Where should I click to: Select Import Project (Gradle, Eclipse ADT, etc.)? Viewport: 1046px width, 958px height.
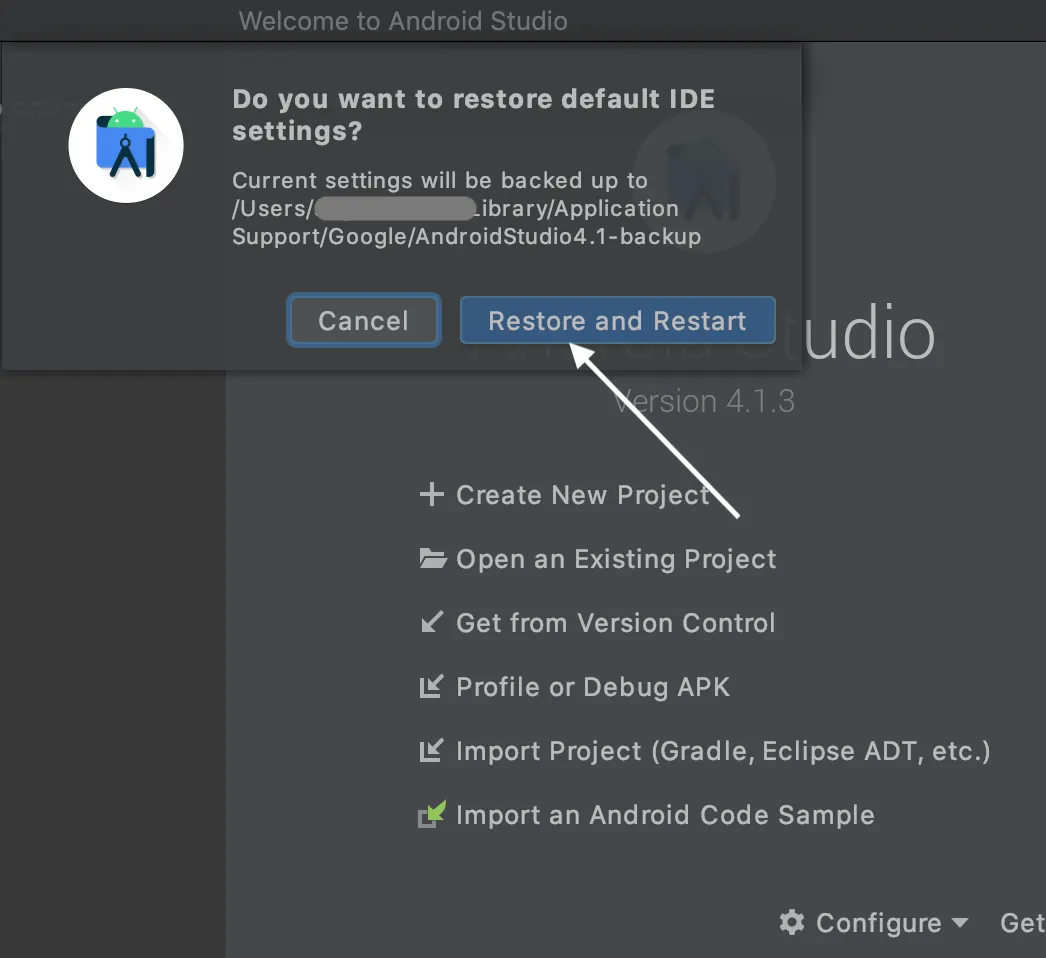723,751
